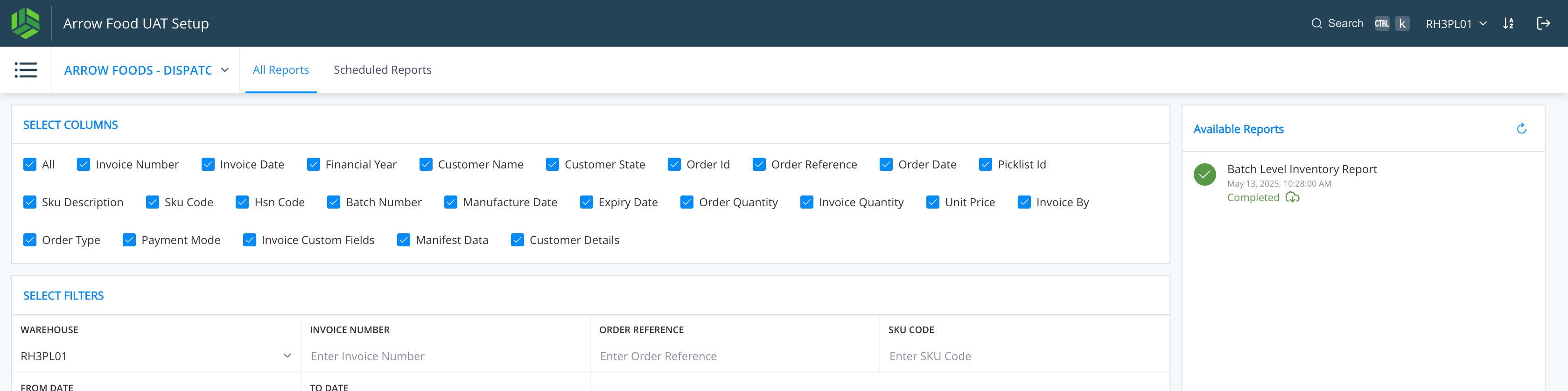
Task: Toggle the Sku Code checkbox
Action: pyautogui.click(x=153, y=202)
